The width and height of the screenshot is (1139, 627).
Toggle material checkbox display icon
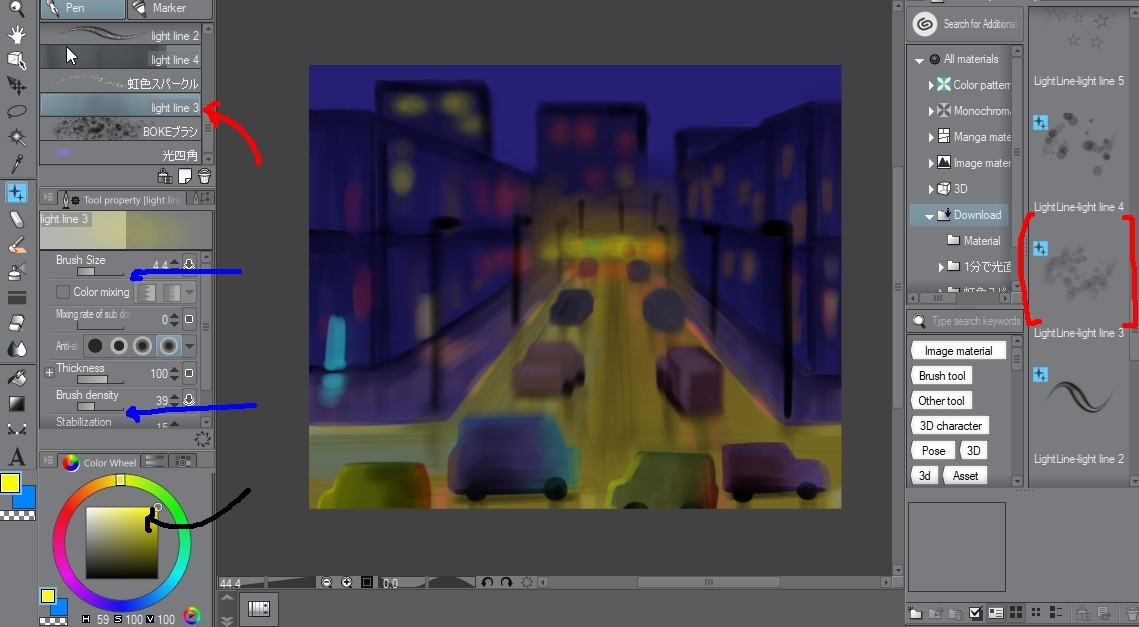(976, 612)
